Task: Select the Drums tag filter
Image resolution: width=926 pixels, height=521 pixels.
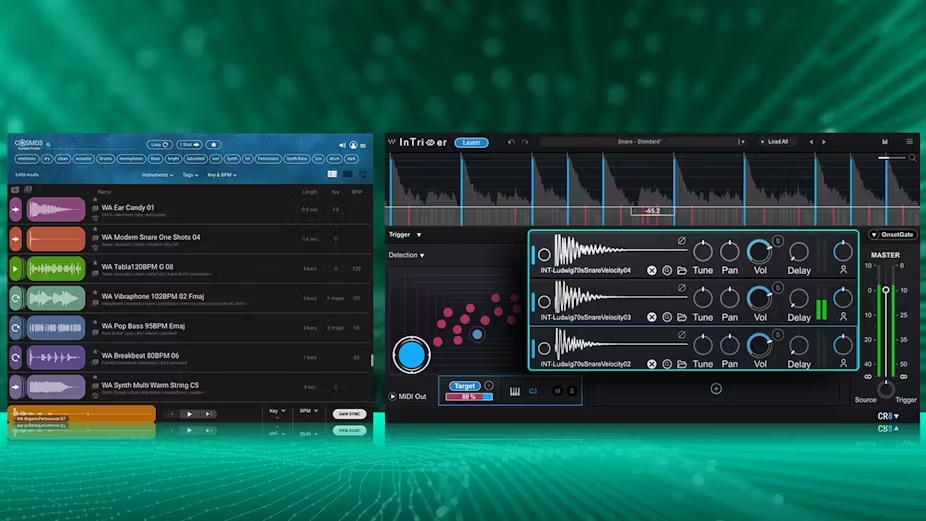Action: pos(105,158)
